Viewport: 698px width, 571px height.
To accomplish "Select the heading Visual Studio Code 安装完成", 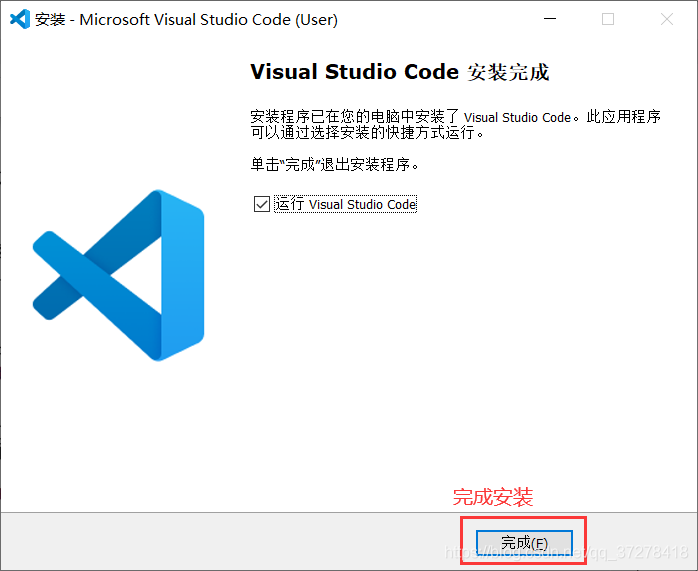I will (400, 72).
